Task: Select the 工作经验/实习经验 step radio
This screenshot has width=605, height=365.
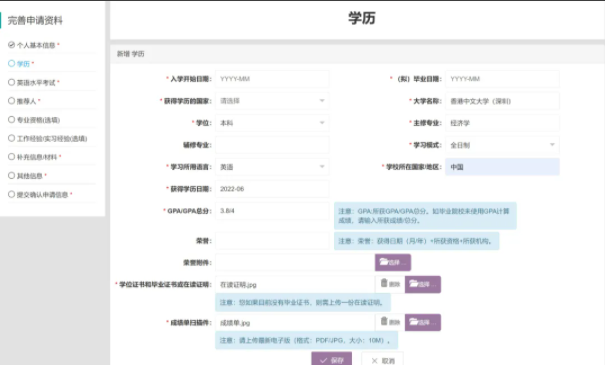Action: point(12,138)
